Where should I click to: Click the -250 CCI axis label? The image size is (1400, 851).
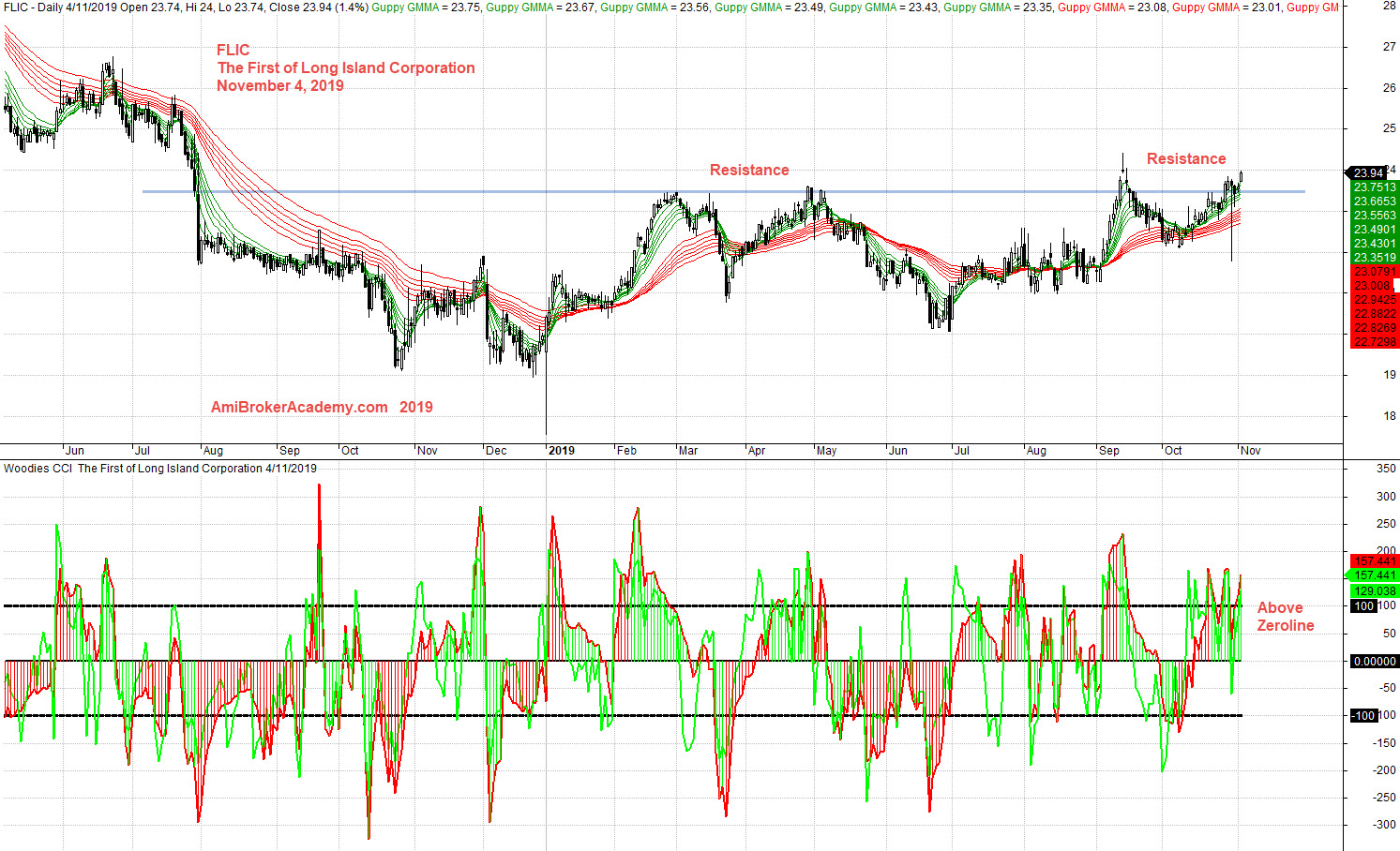pyautogui.click(x=1384, y=798)
